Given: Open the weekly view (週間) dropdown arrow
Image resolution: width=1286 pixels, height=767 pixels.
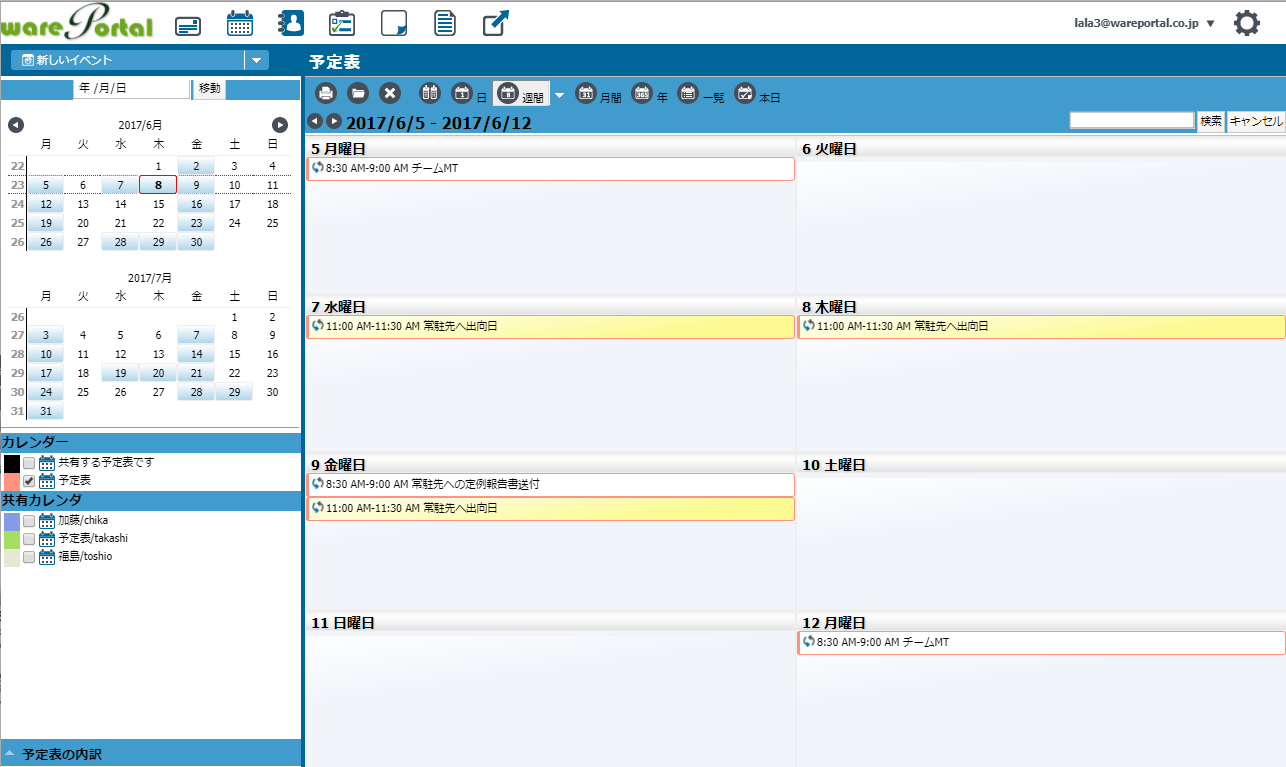Looking at the screenshot, I should (x=559, y=95).
